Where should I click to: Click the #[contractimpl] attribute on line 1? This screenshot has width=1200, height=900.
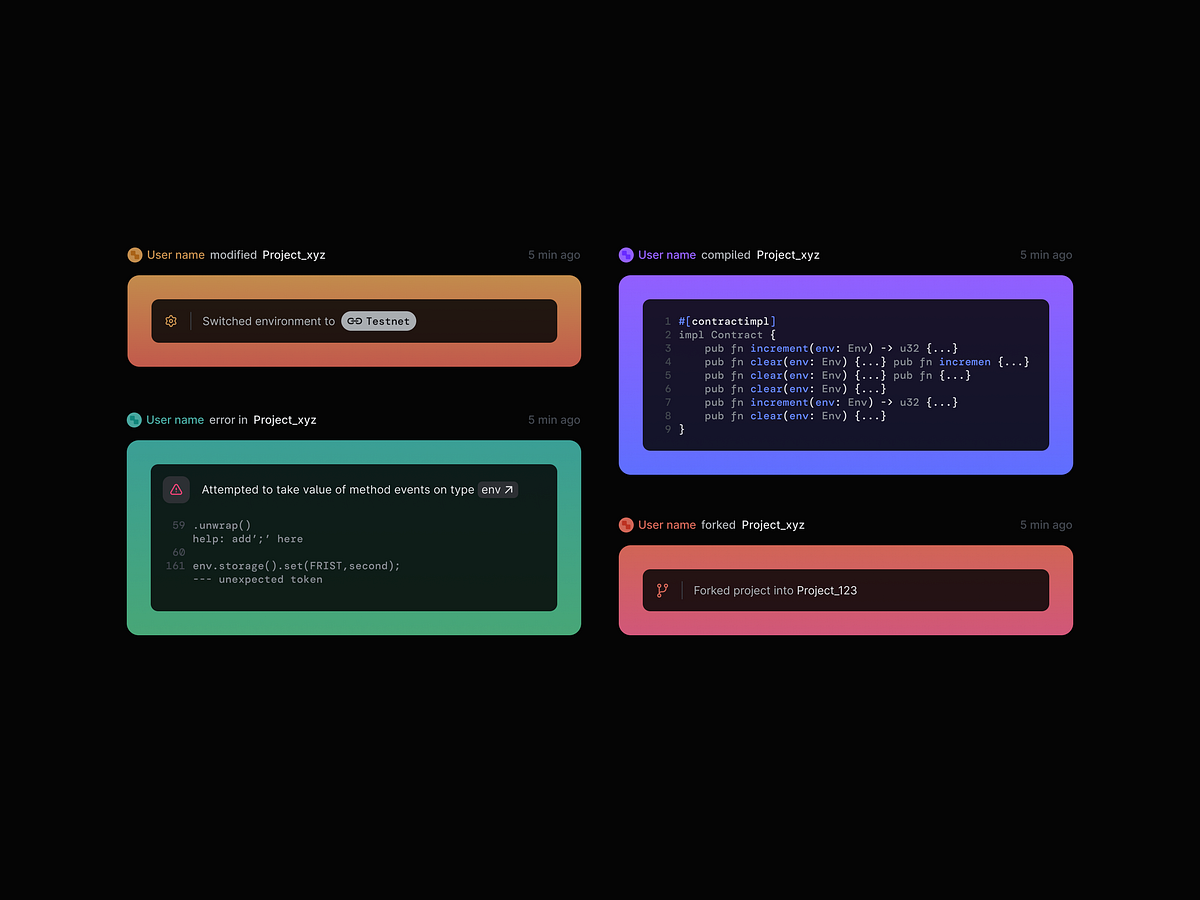point(727,321)
